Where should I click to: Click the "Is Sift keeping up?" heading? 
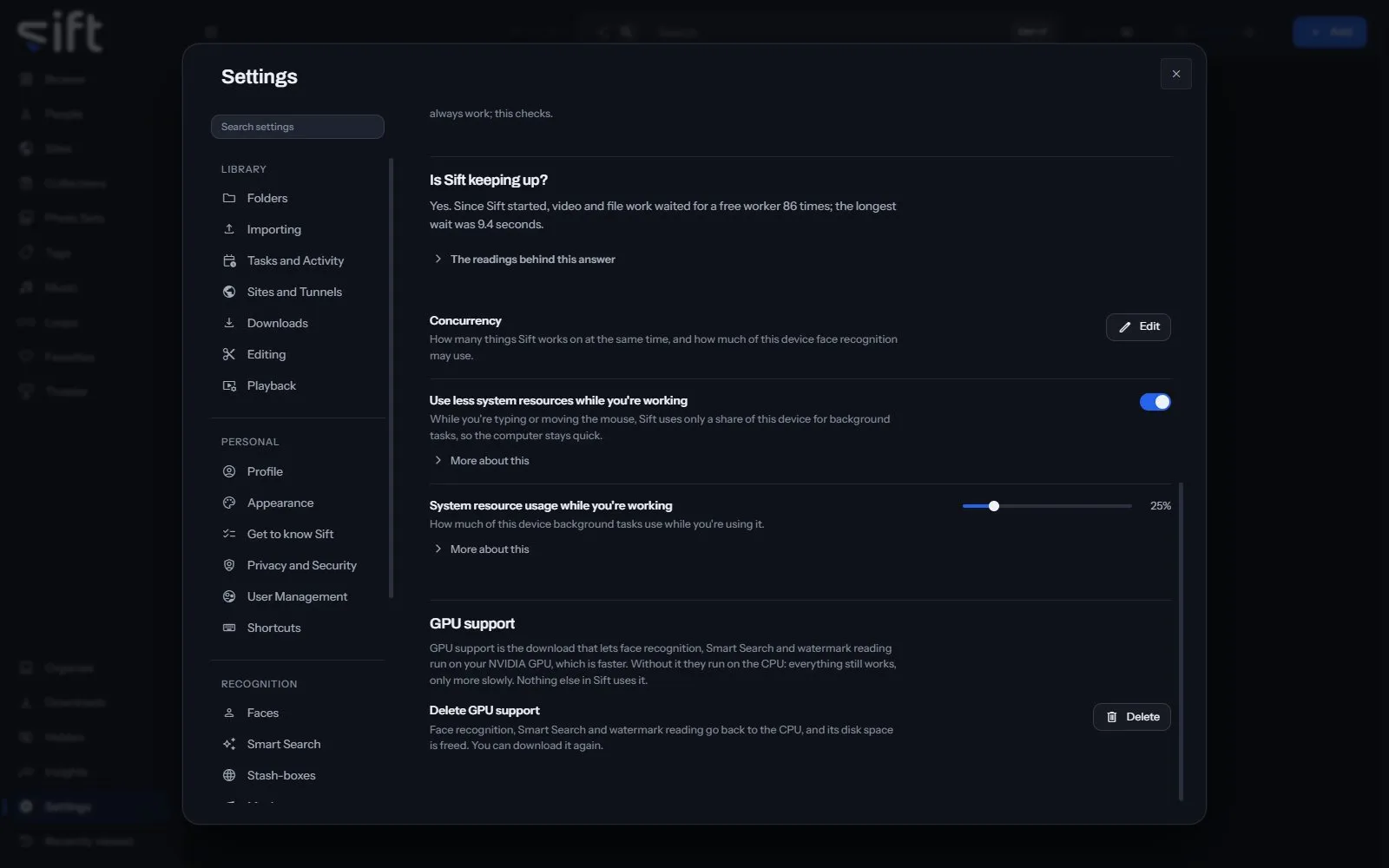tap(489, 180)
